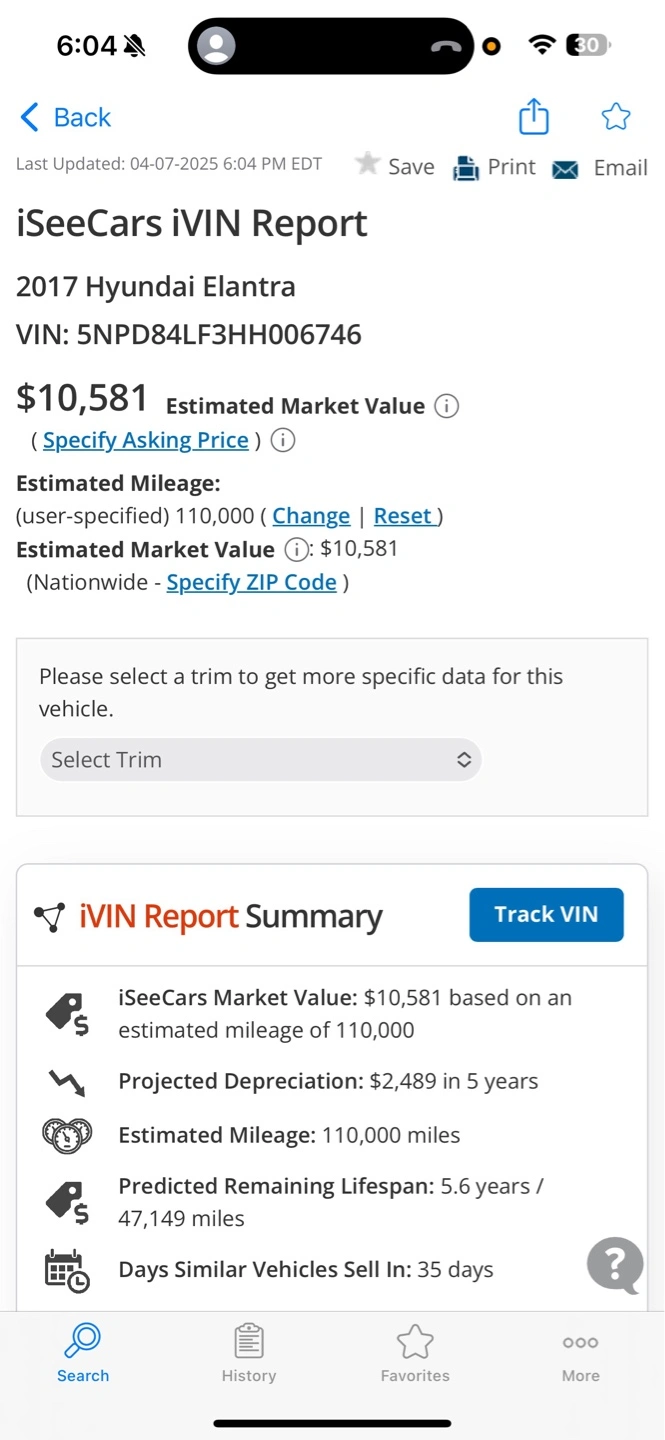Screen dimensions: 665x1440
Task: Open info icon next to Specify Asking Price
Action: point(283,440)
